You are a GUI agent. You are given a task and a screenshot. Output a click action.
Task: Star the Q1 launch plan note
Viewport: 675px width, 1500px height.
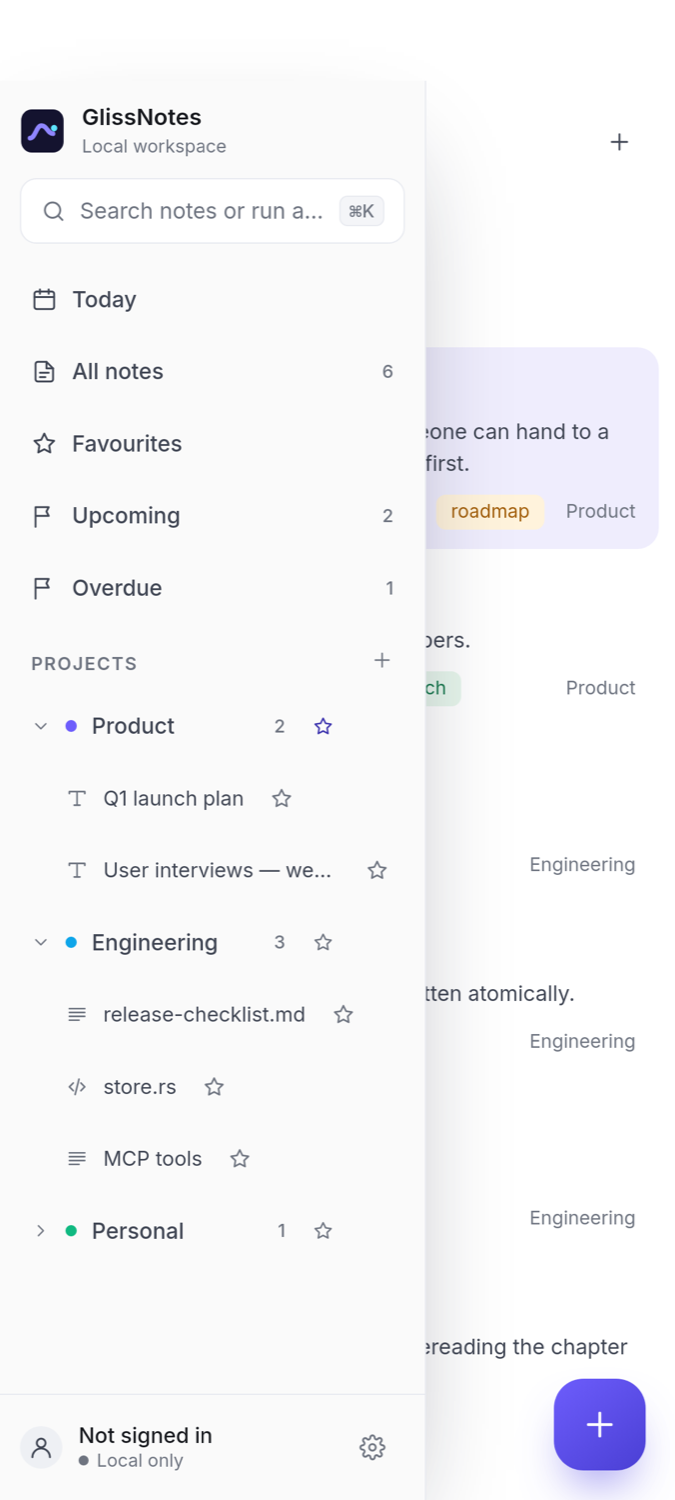tap(282, 798)
